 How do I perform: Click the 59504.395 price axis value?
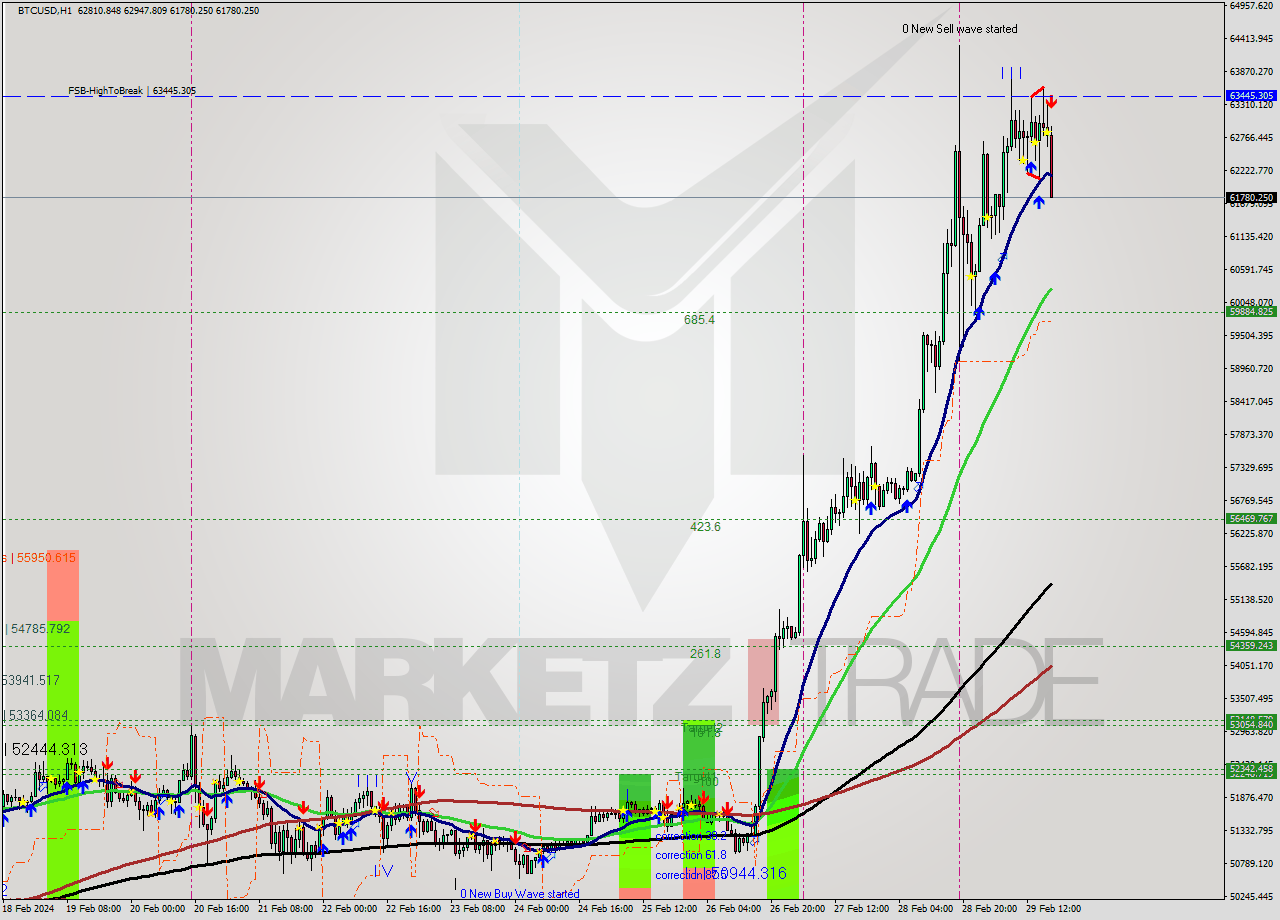pyautogui.click(x=1251, y=336)
